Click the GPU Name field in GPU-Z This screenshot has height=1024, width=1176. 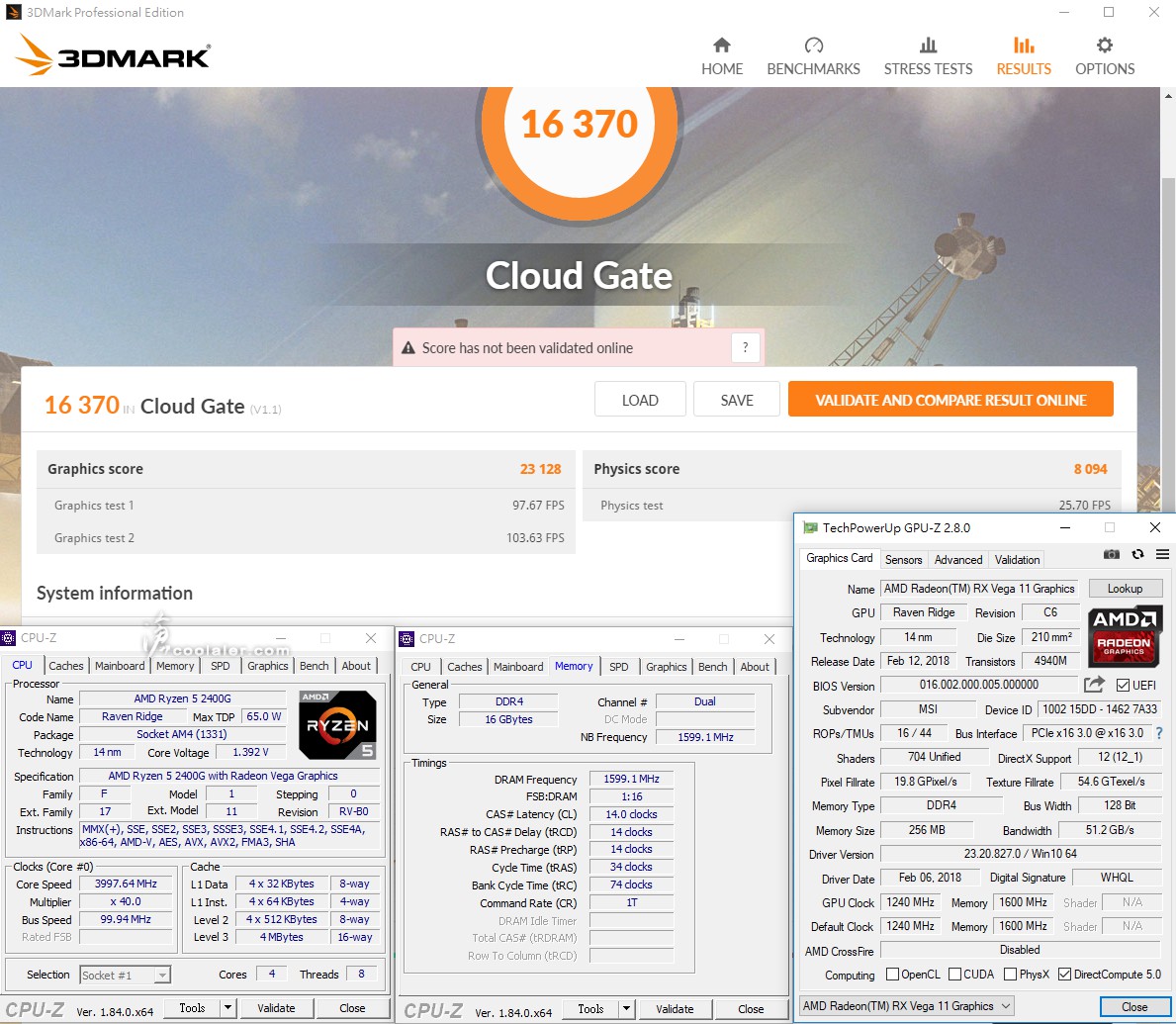[979, 588]
